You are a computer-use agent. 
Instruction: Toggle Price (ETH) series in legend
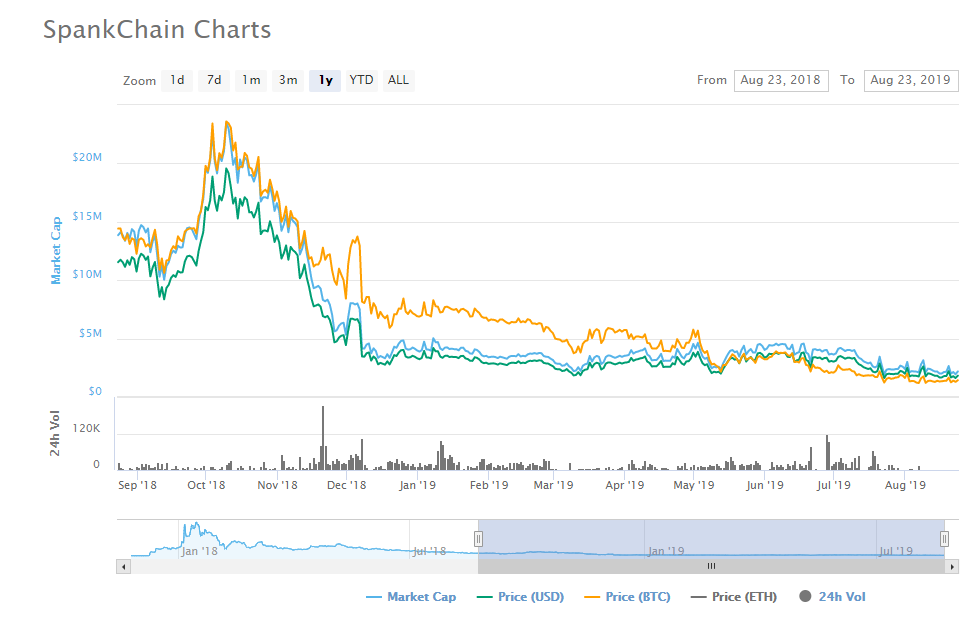[734, 597]
